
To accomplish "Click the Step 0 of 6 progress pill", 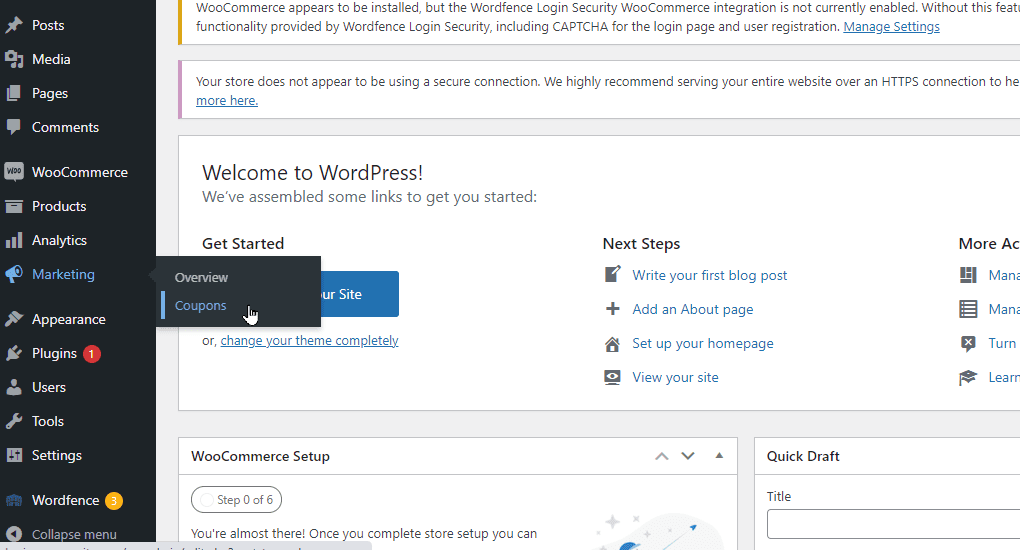I will tap(236, 499).
